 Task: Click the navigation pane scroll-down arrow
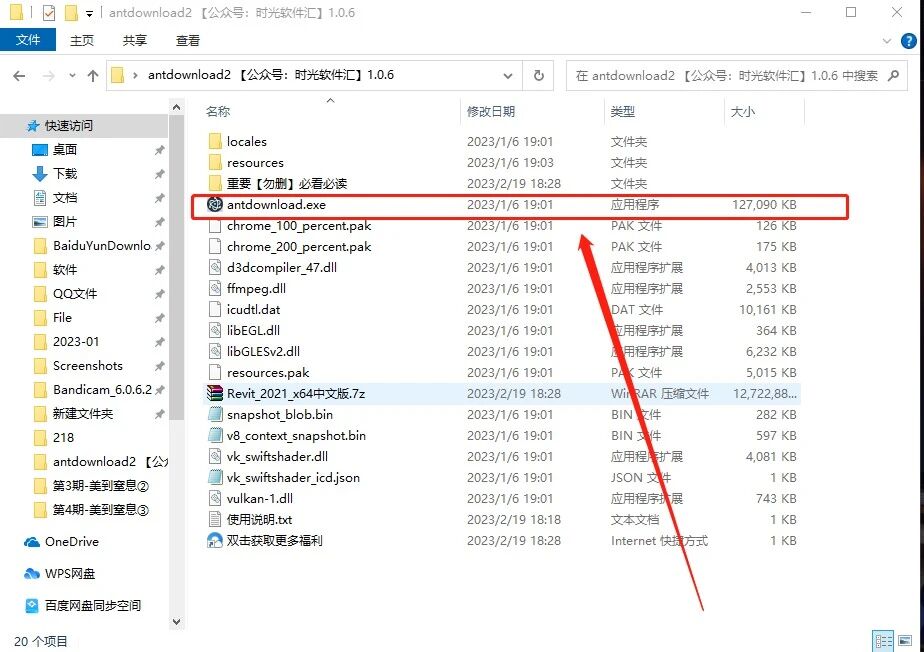pos(176,621)
